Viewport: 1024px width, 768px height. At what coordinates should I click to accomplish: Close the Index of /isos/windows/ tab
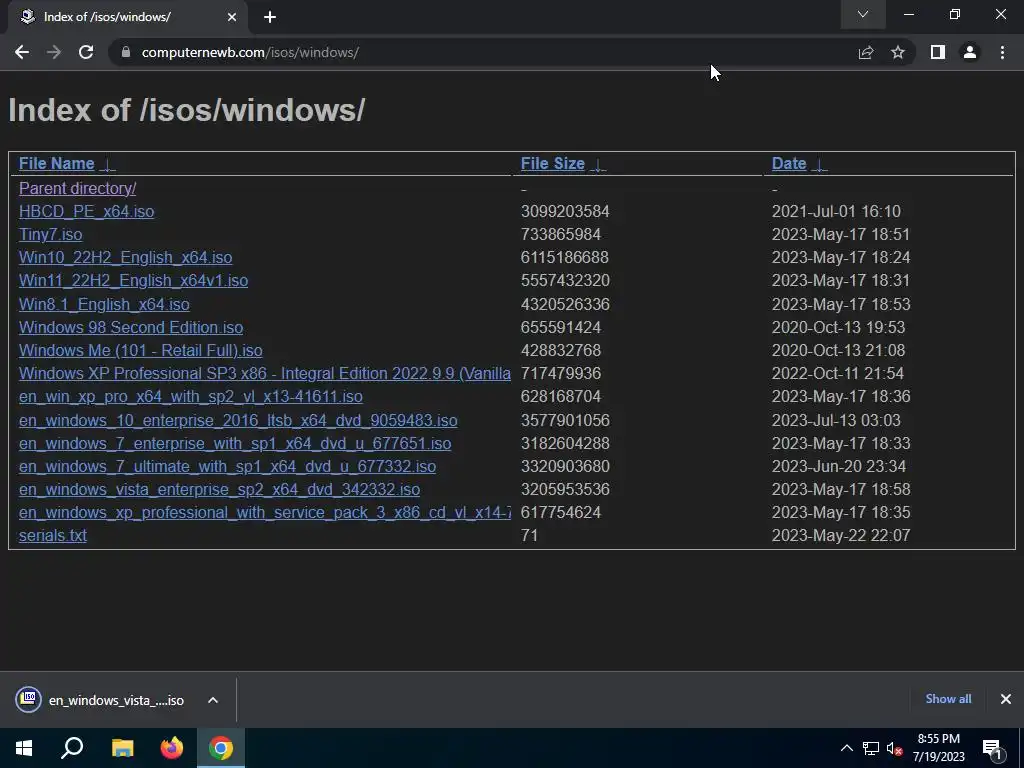(232, 17)
